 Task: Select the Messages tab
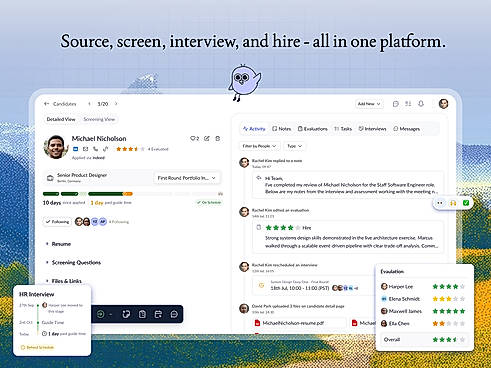pos(406,129)
